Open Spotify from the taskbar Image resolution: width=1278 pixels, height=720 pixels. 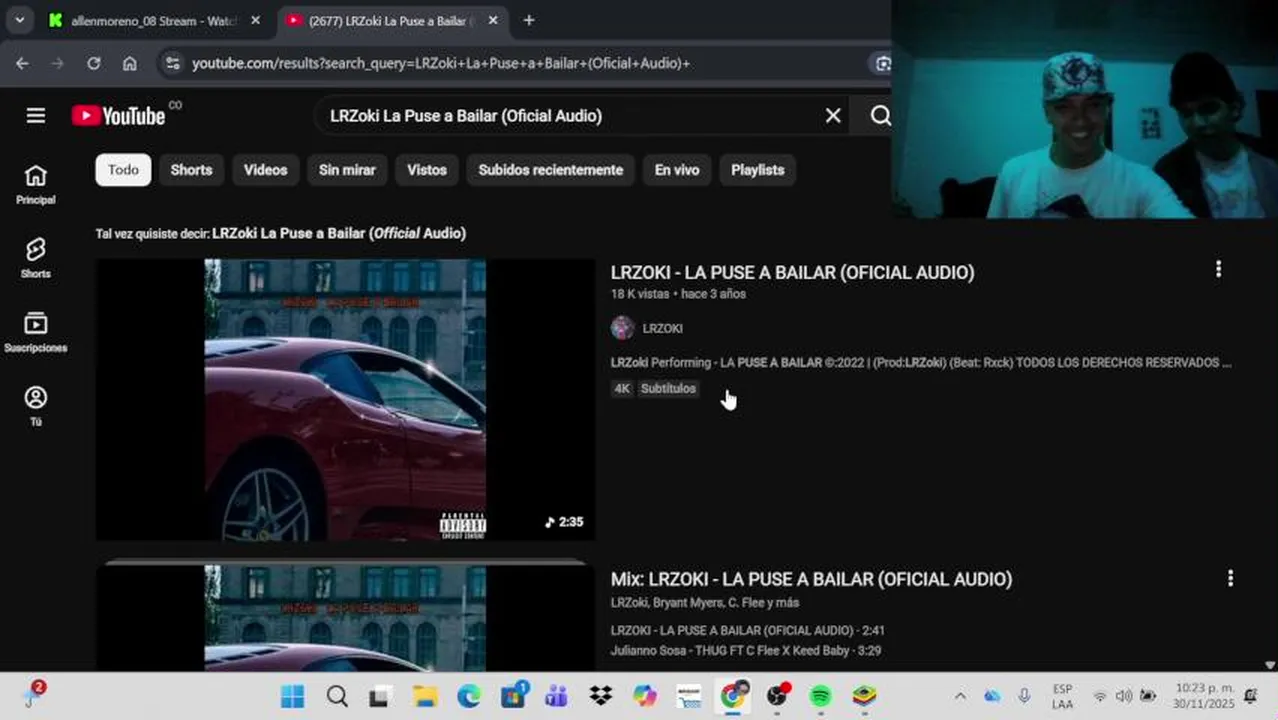pyautogui.click(x=820, y=696)
